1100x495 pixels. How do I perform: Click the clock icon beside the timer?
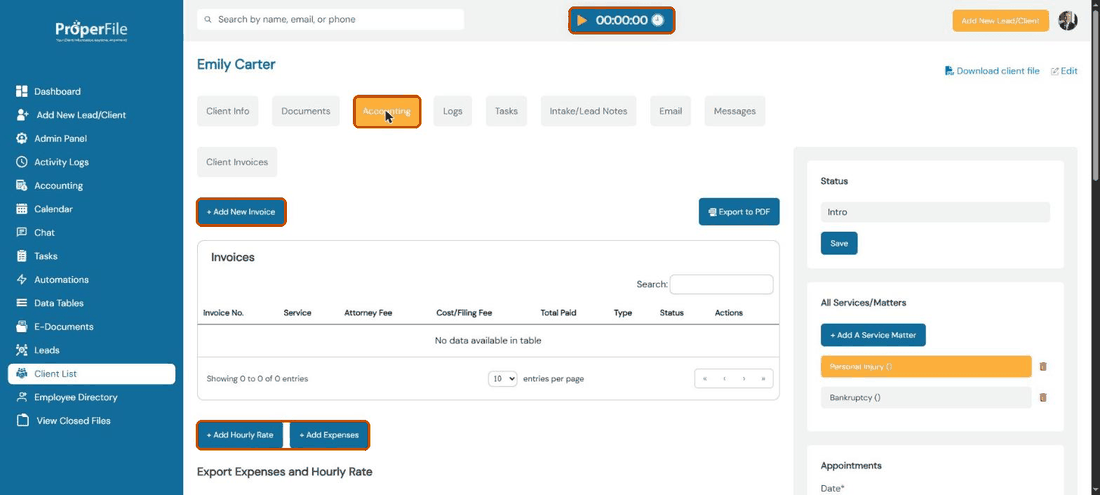click(x=657, y=20)
